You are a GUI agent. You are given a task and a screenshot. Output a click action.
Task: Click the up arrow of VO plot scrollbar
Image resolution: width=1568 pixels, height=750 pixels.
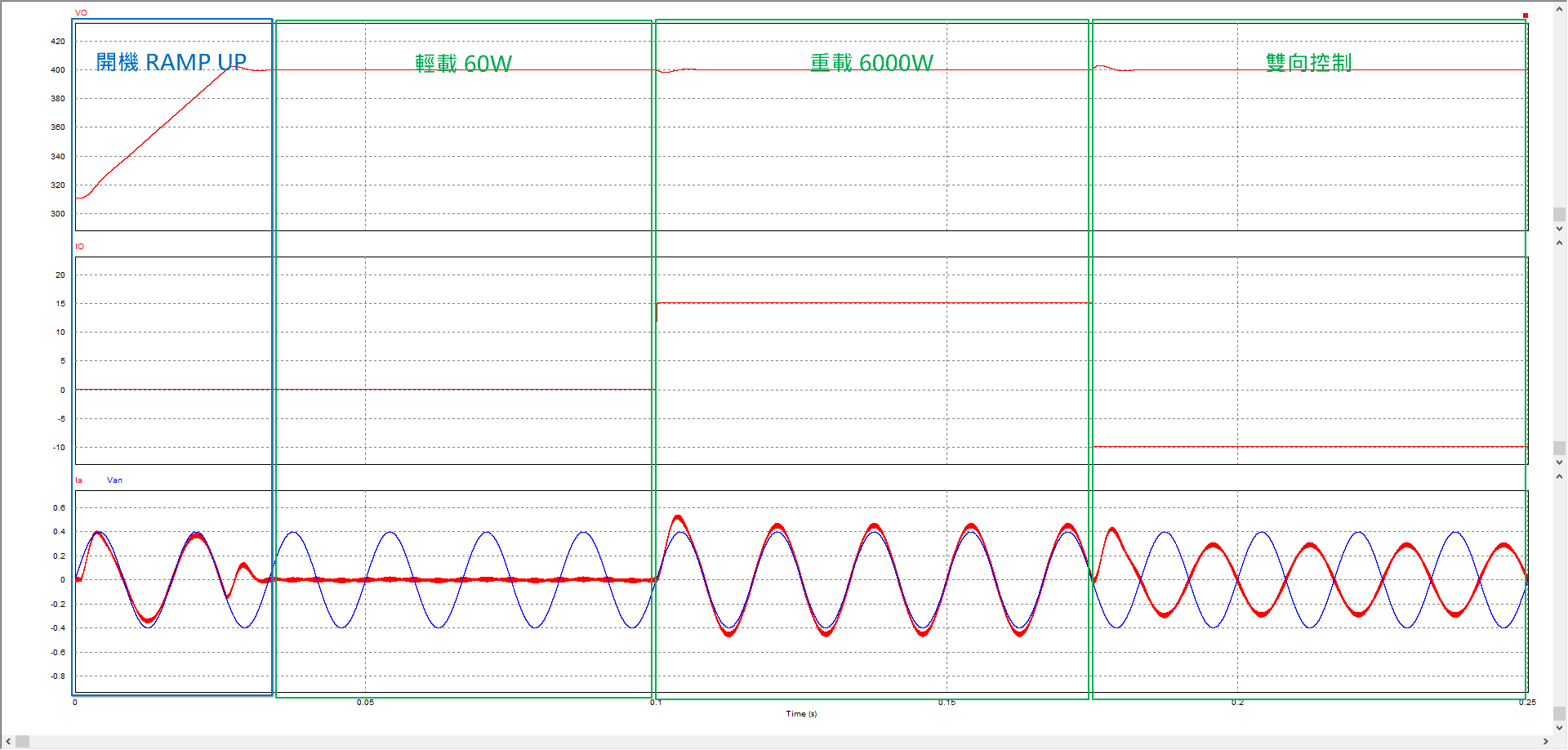pyautogui.click(x=1559, y=8)
